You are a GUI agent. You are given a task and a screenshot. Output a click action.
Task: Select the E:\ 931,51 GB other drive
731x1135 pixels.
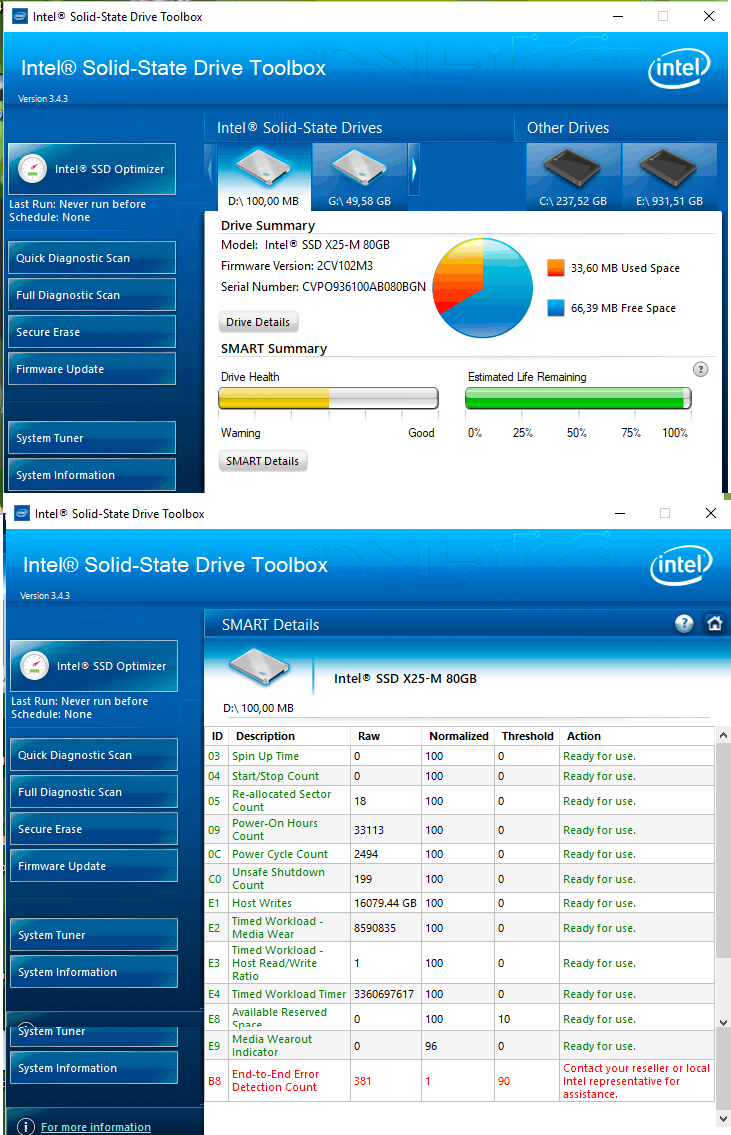coord(669,177)
